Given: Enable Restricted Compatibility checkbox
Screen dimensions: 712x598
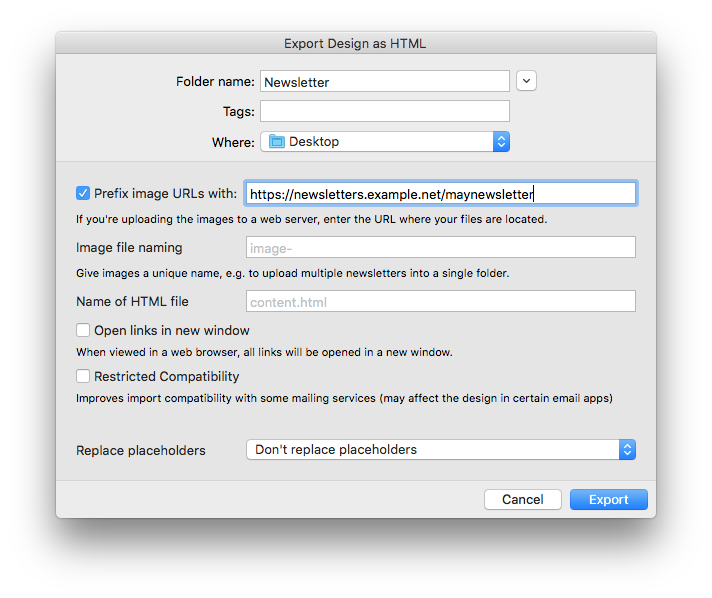Looking at the screenshot, I should [x=83, y=376].
